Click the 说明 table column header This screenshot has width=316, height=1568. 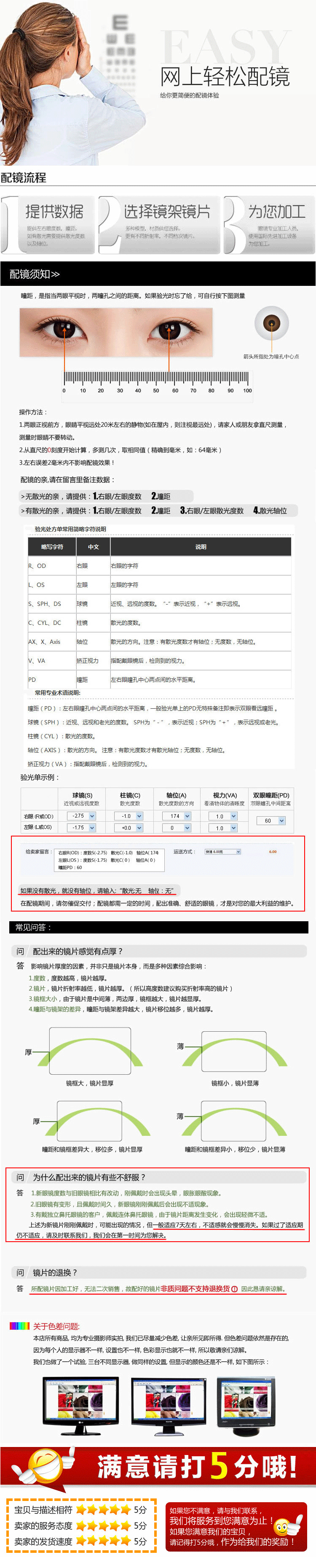[x=200, y=546]
